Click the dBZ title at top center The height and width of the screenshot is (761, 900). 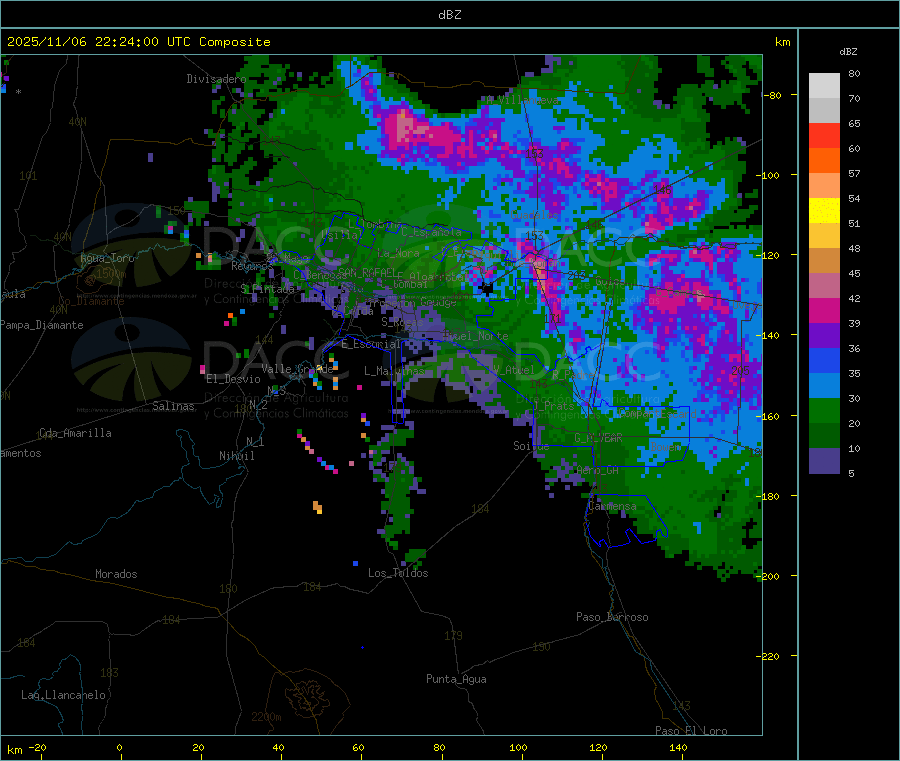[449, 15]
